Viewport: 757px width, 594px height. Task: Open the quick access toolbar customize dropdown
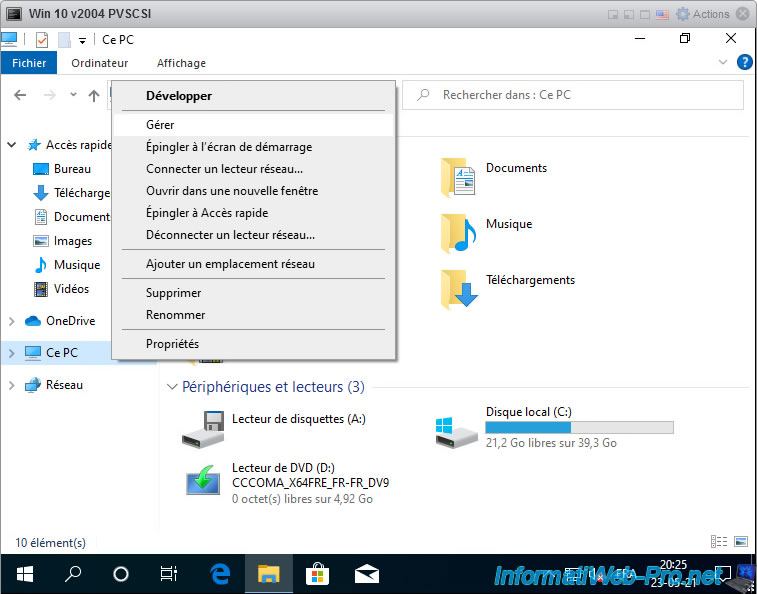point(82,40)
